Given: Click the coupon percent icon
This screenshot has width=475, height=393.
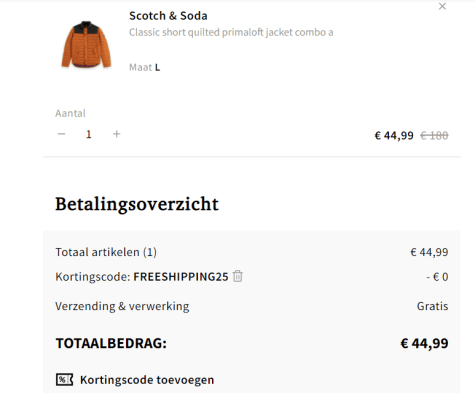Looking at the screenshot, I should [64, 379].
